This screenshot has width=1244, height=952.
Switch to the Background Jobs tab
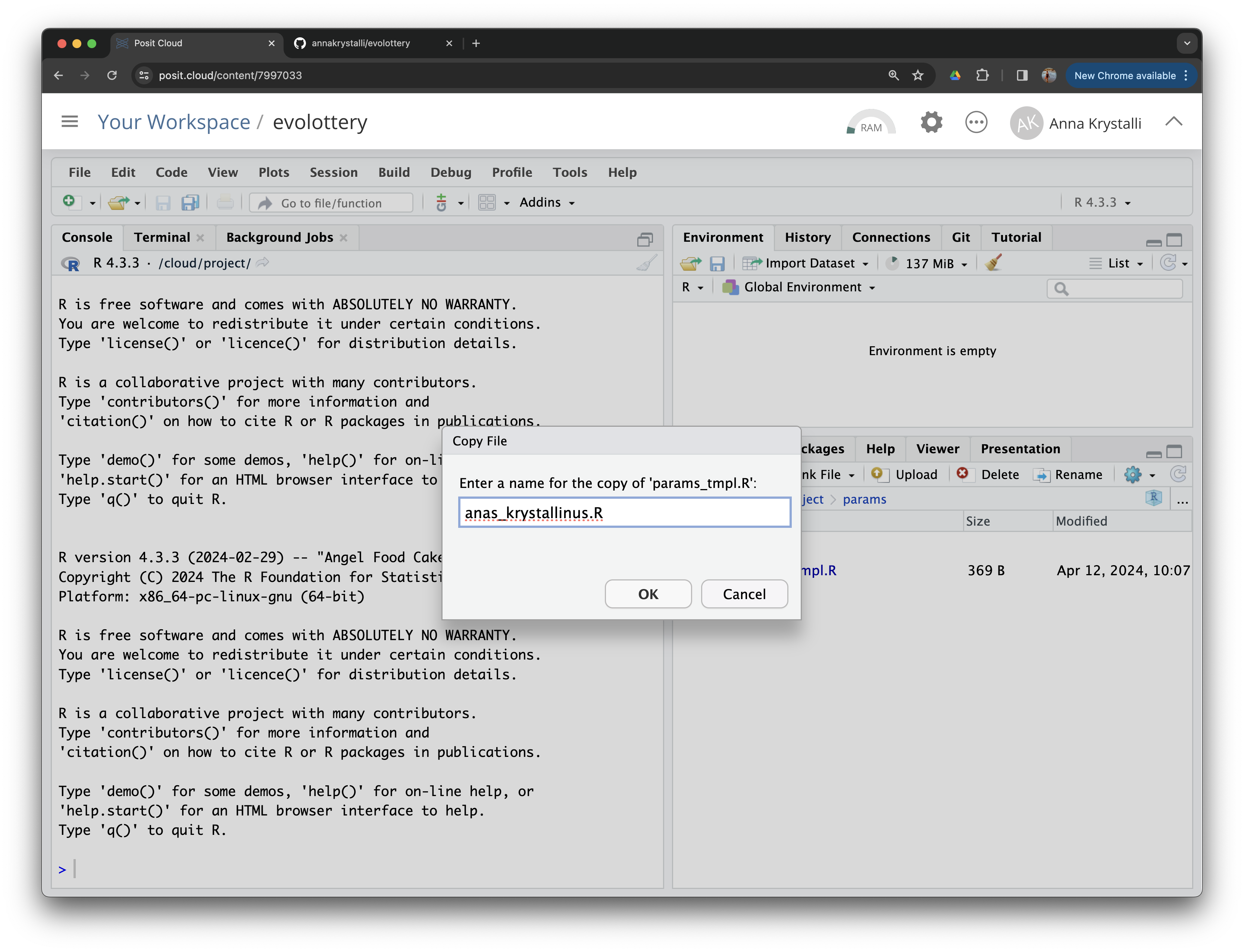[279, 237]
